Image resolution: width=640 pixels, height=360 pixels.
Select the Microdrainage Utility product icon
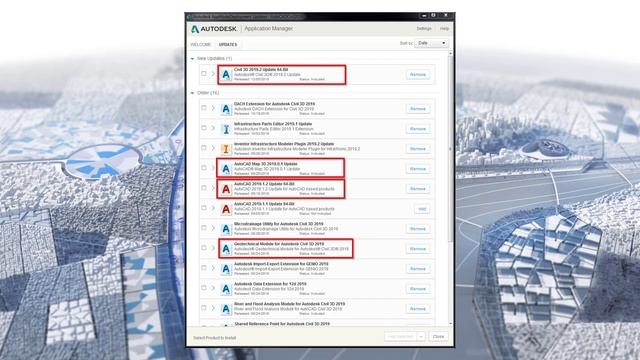(x=226, y=229)
